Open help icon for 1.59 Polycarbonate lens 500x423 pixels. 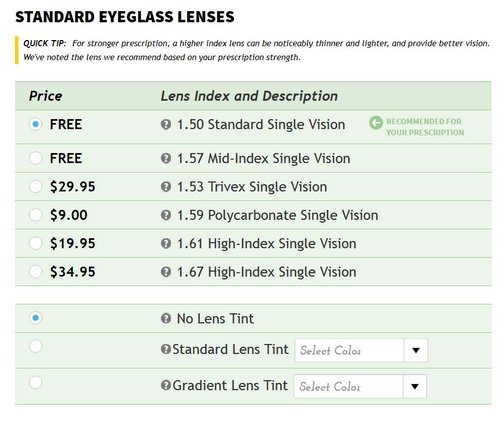[166, 215]
